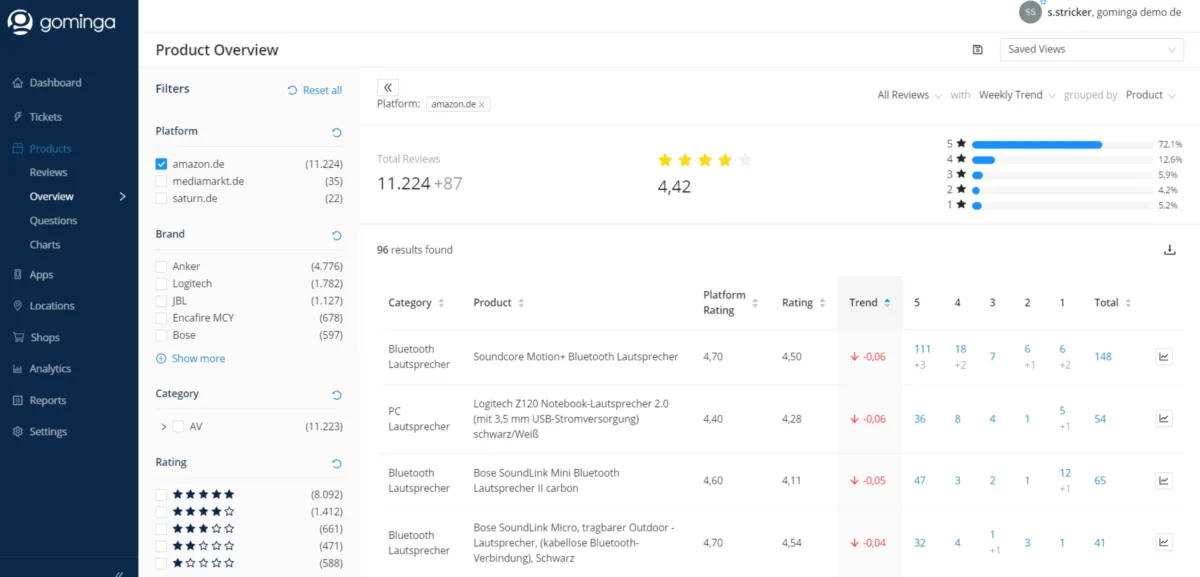
Task: Expand the AV category tree node
Action: (x=163, y=427)
